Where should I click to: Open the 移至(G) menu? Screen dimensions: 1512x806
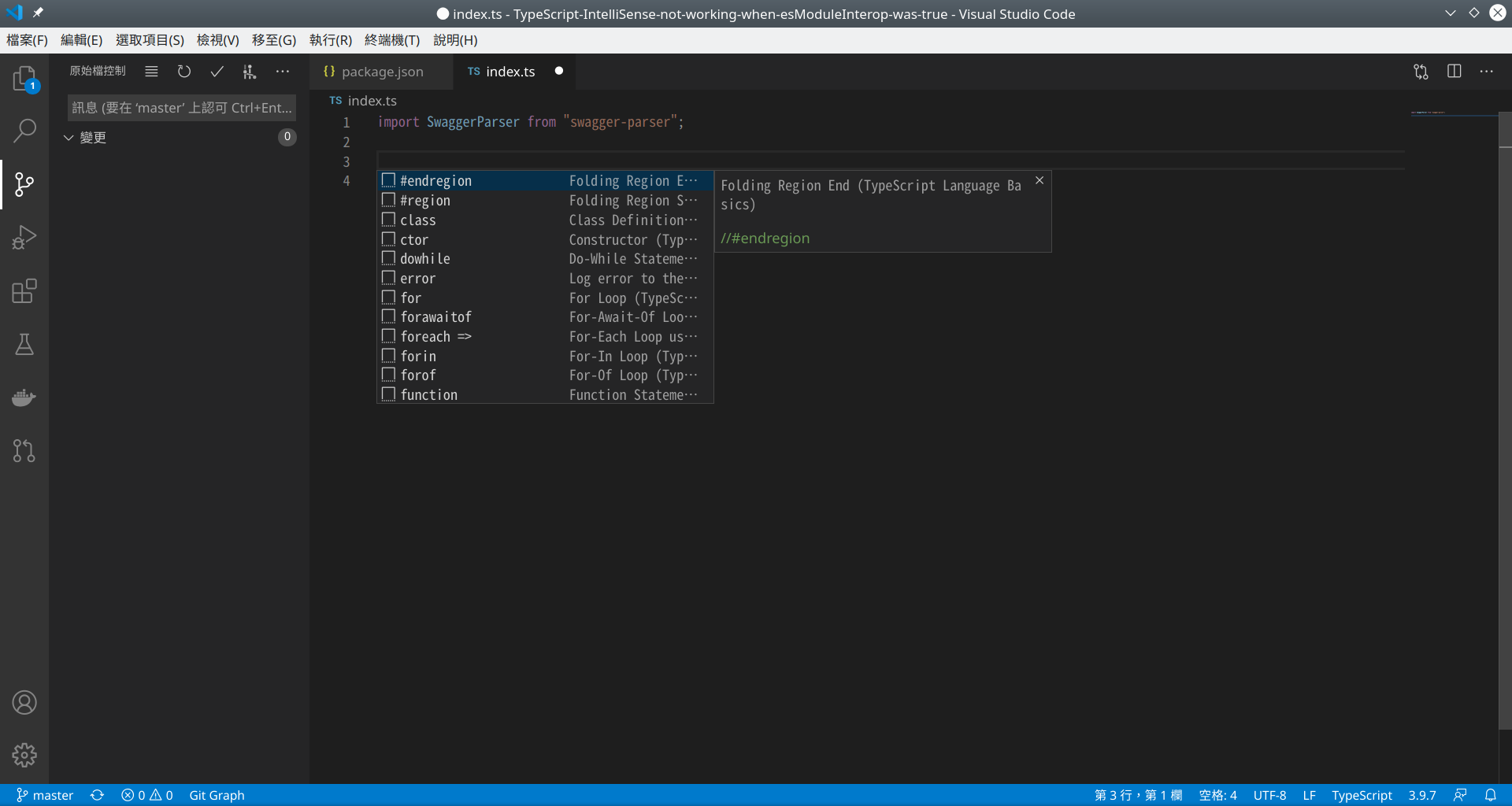pos(274,40)
